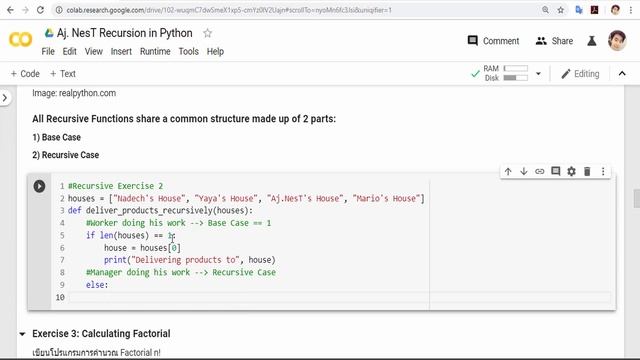
Task: Open the Insert menu
Action: click(121, 51)
